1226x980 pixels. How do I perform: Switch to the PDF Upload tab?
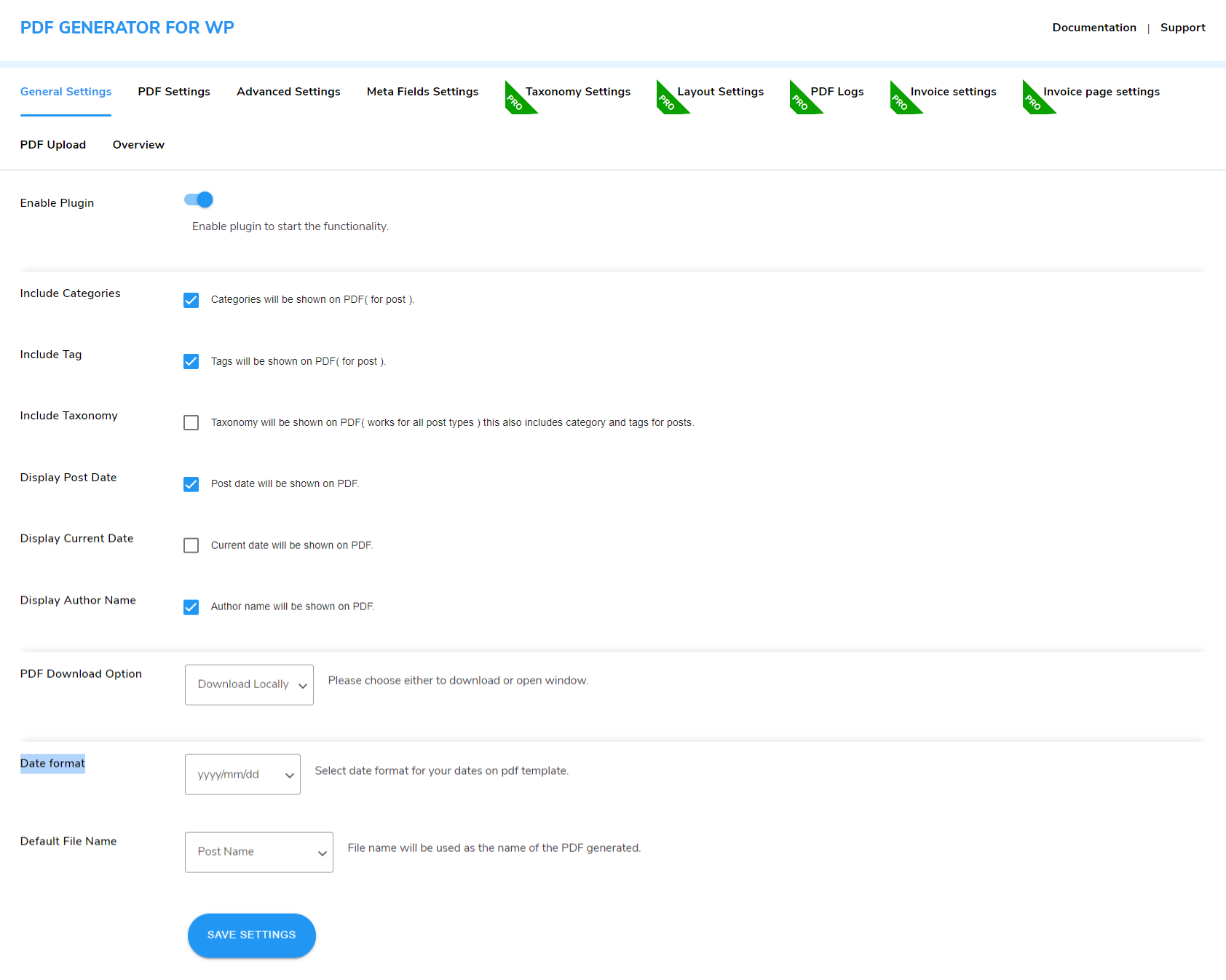click(52, 144)
